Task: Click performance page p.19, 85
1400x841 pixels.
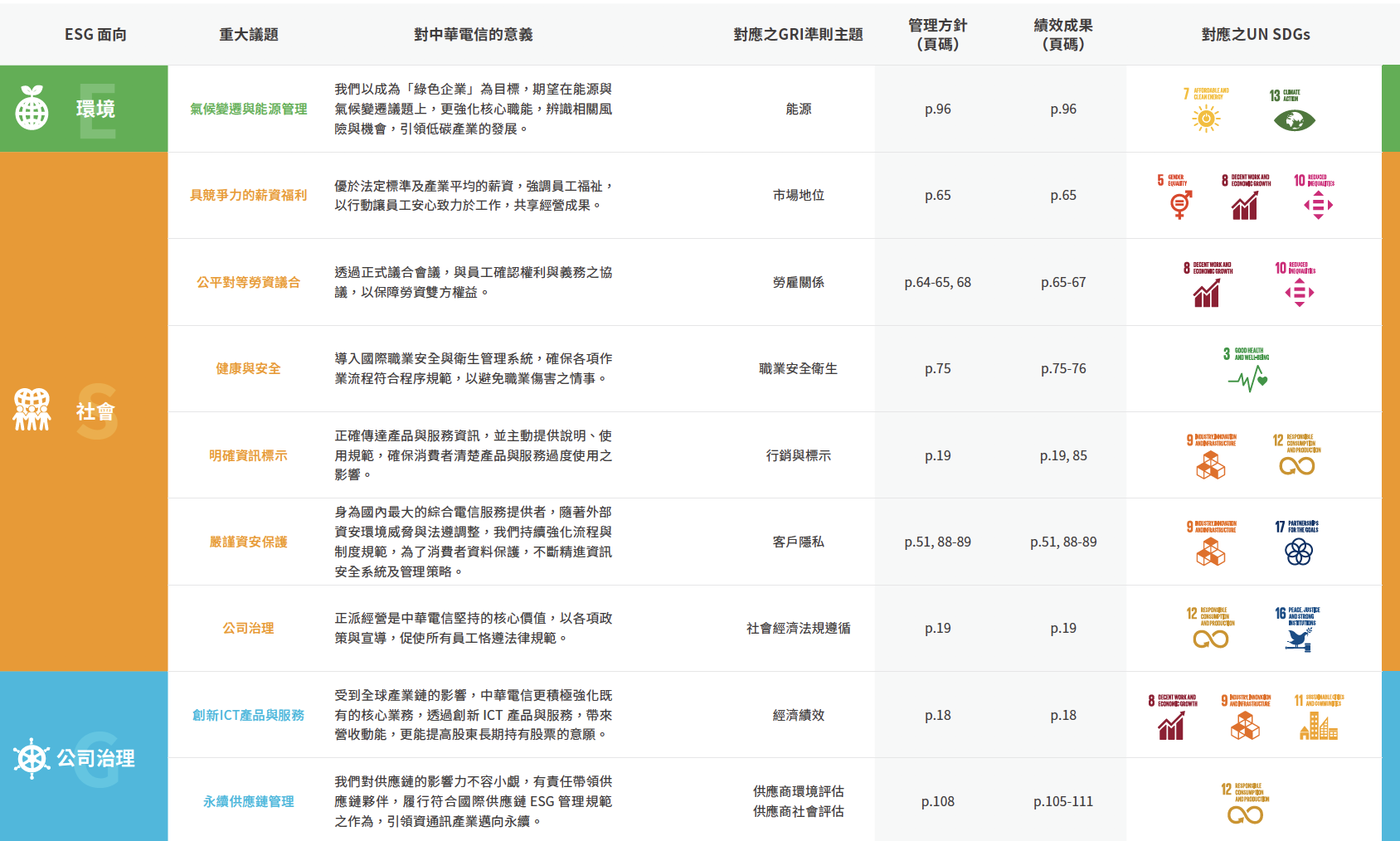Action: click(x=1063, y=455)
